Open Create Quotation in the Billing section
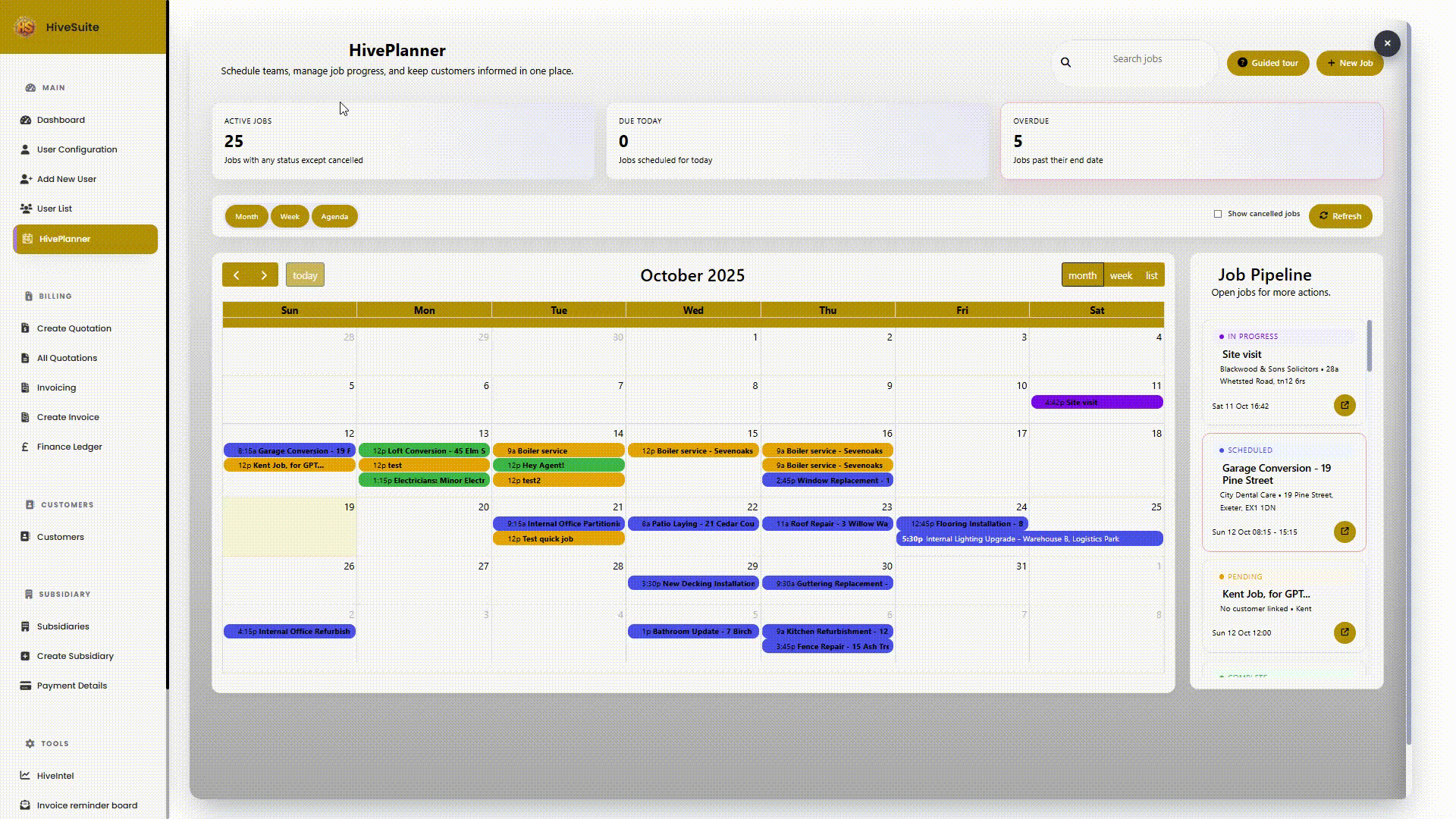Image resolution: width=1456 pixels, height=819 pixels. click(73, 328)
